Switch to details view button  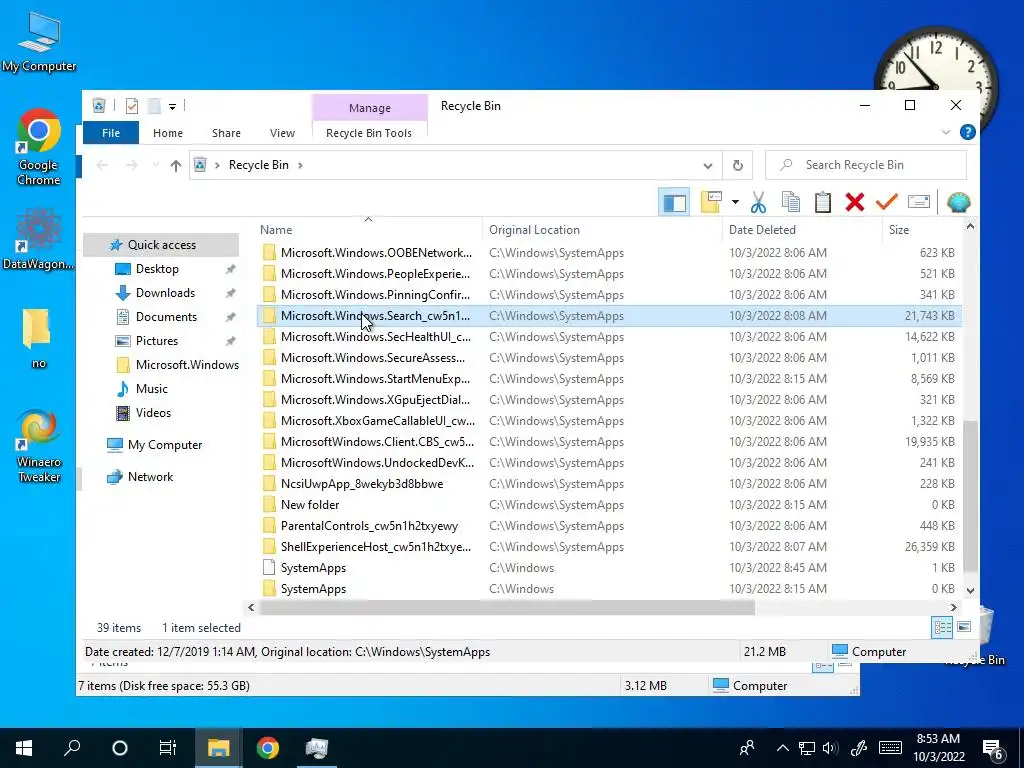[942, 628]
